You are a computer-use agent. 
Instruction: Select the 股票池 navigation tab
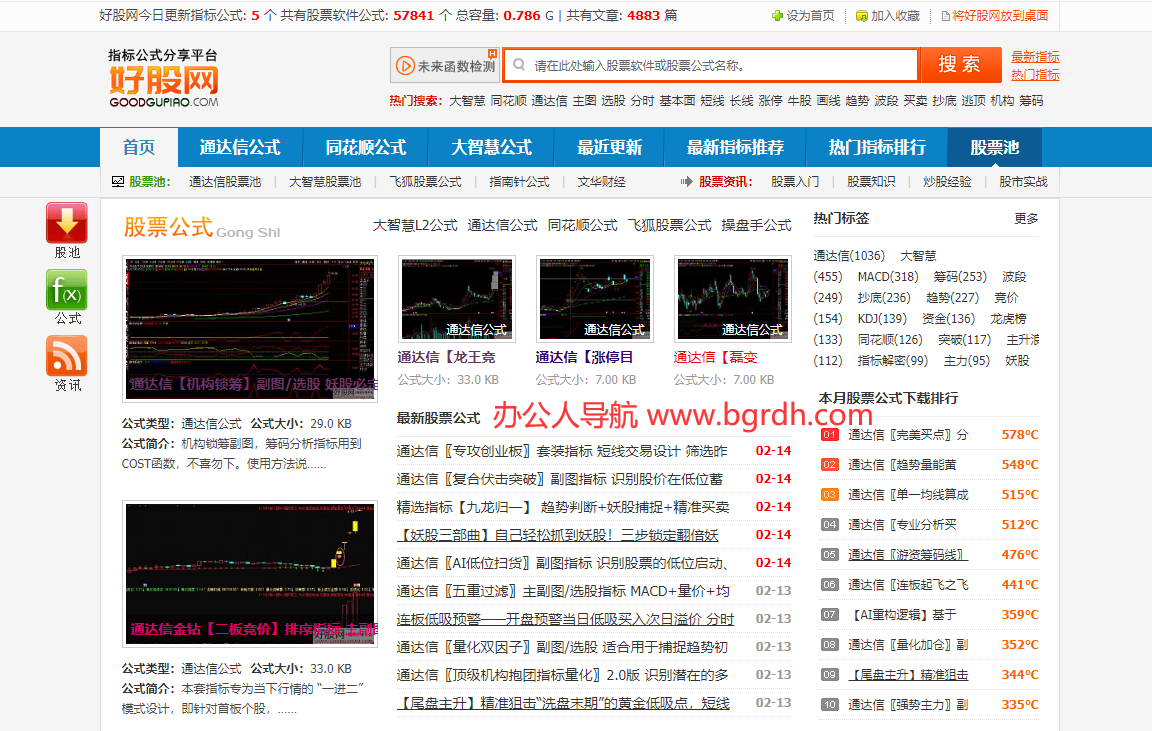pyautogui.click(x=995, y=148)
